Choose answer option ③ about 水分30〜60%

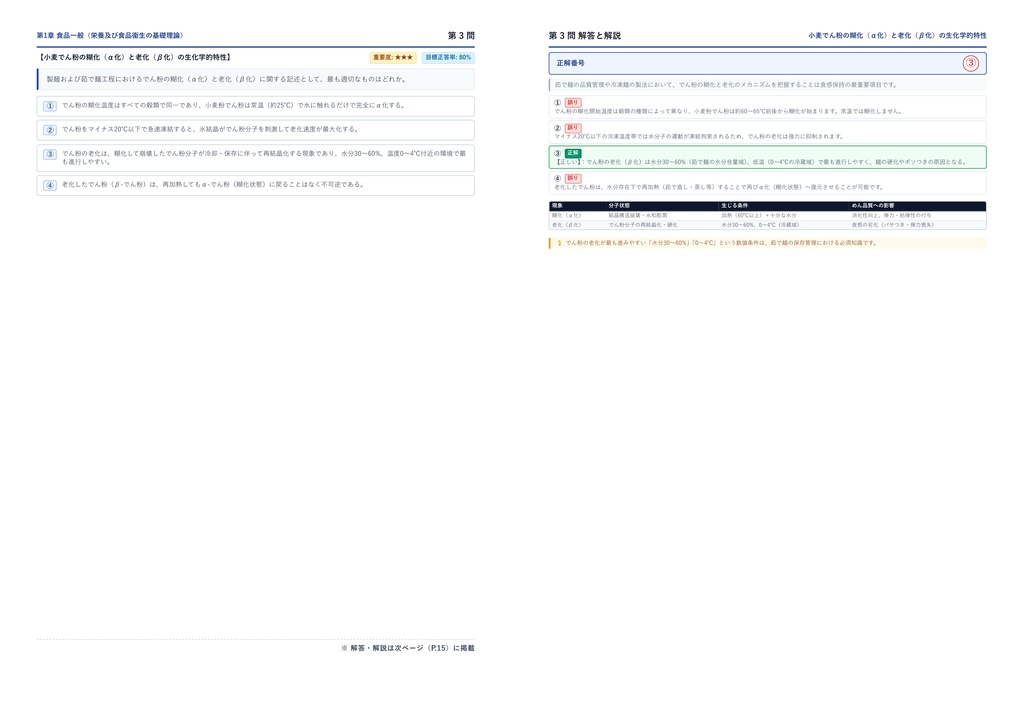click(255, 158)
